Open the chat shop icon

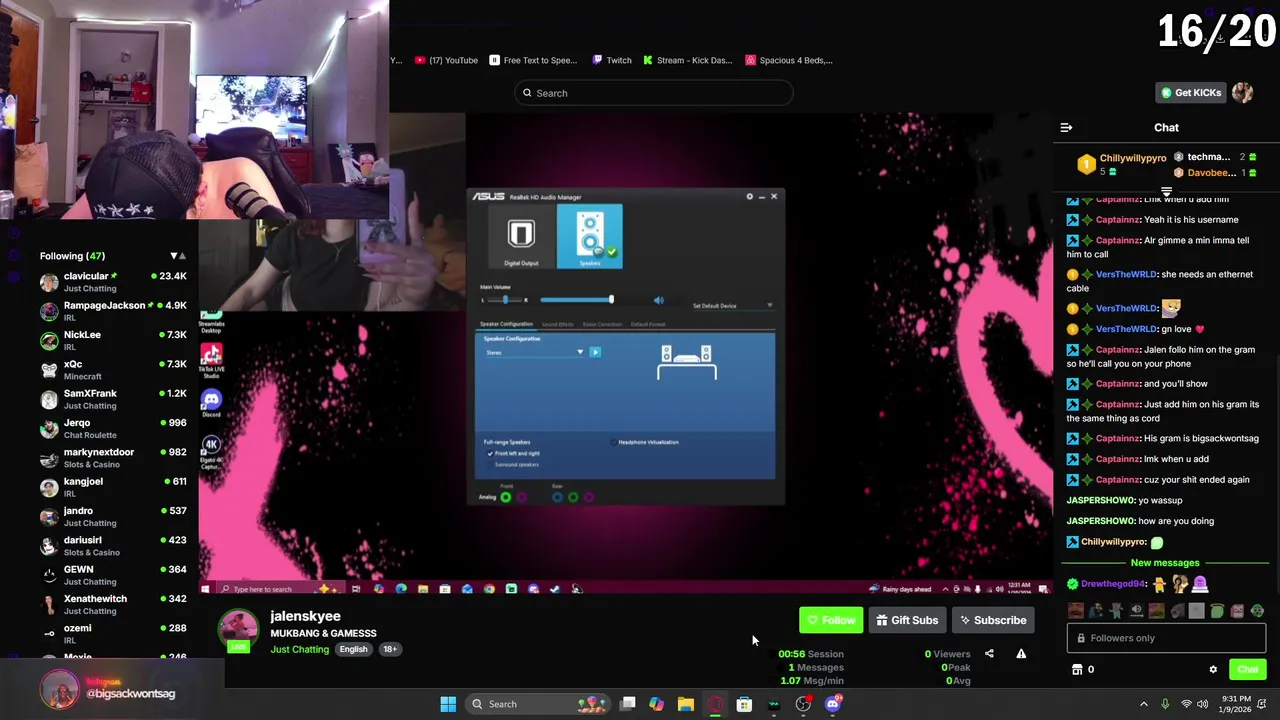pos(1077,670)
